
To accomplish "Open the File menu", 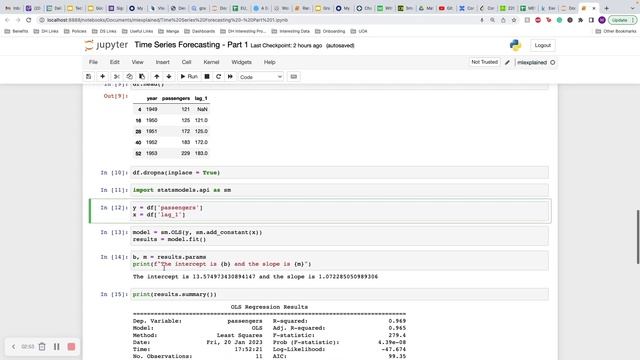I will coord(93,62).
